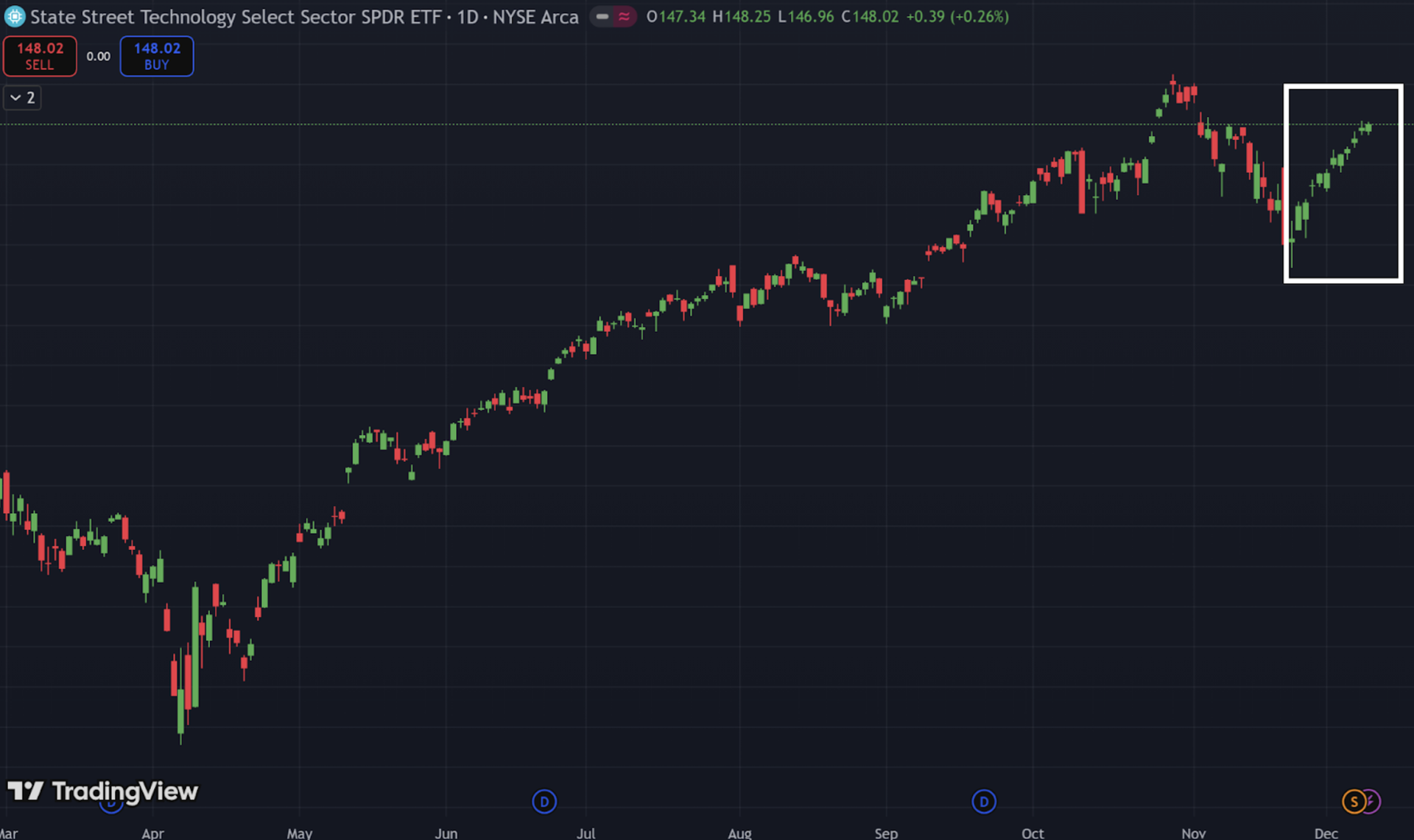The height and width of the screenshot is (840, 1414).
Task: Click the dividend 'D' marker under September
Action: point(984,802)
